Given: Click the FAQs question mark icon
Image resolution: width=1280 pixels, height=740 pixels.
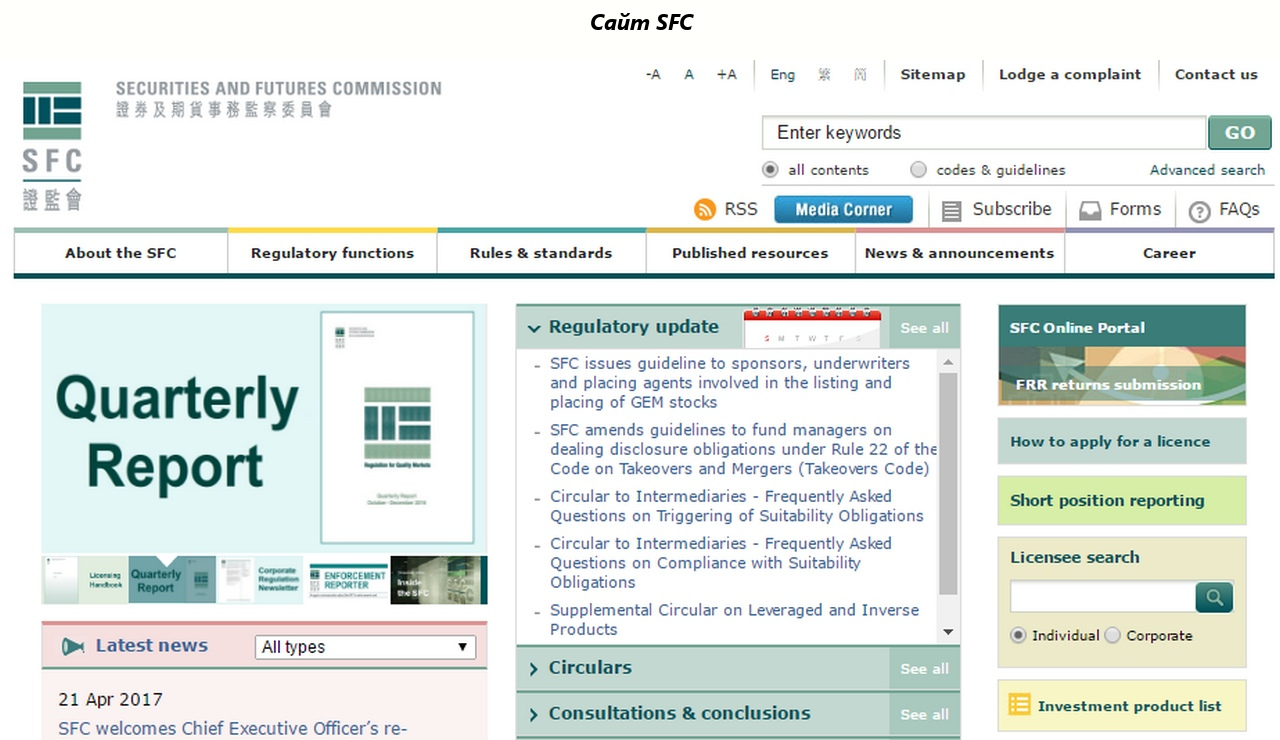Looking at the screenshot, I should 1199,211.
